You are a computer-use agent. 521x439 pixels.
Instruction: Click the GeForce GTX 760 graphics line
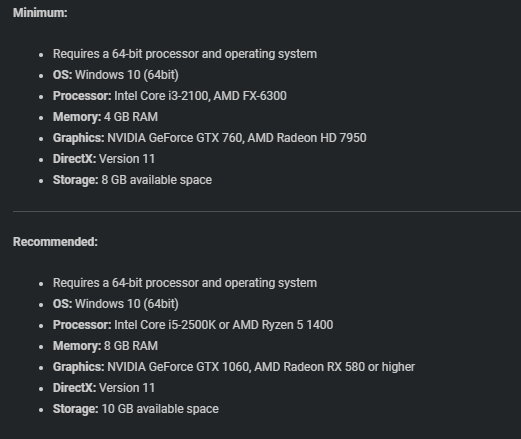(x=210, y=138)
